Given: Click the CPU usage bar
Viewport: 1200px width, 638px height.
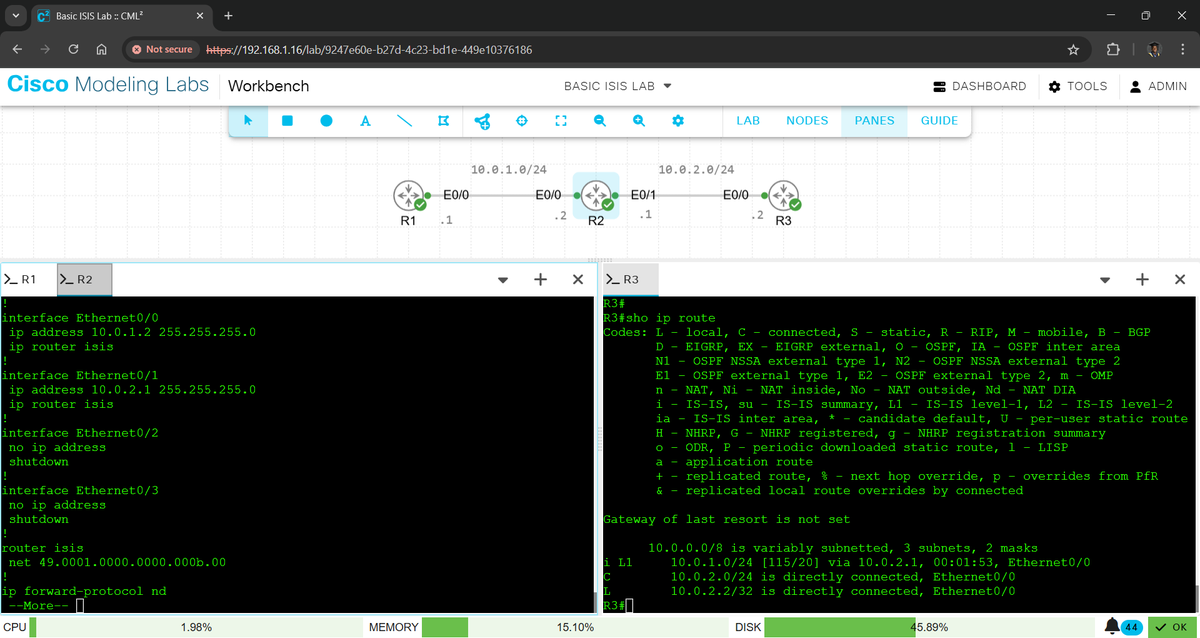Looking at the screenshot, I should click(195, 627).
